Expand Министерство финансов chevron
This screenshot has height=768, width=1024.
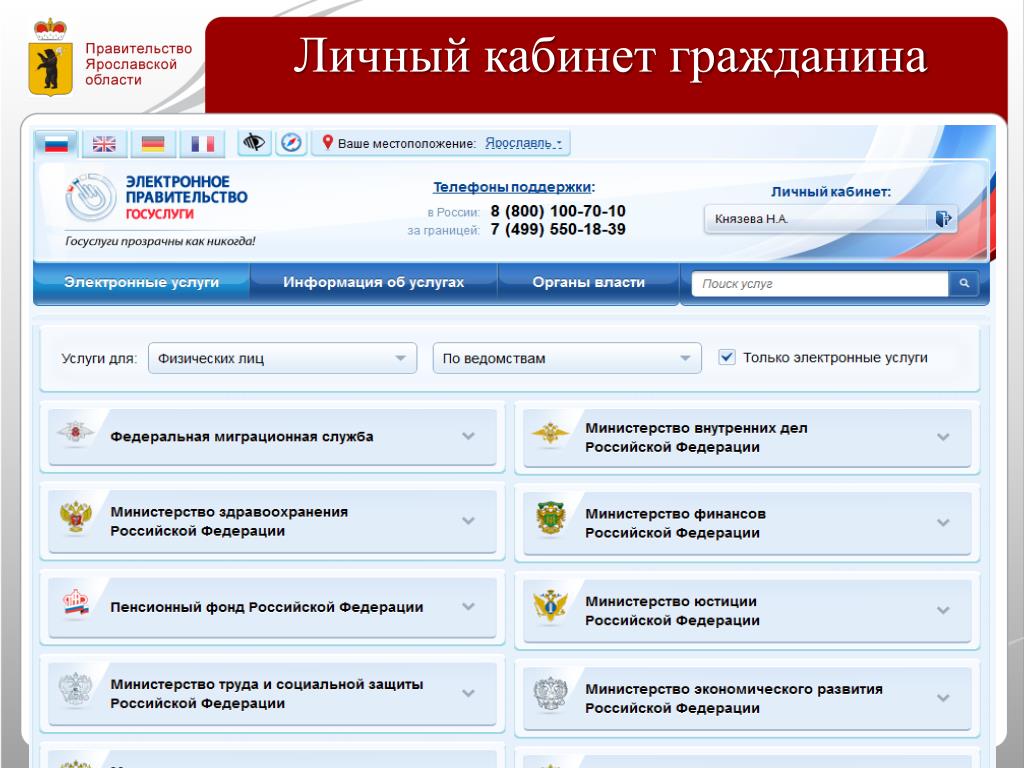[x=943, y=522]
